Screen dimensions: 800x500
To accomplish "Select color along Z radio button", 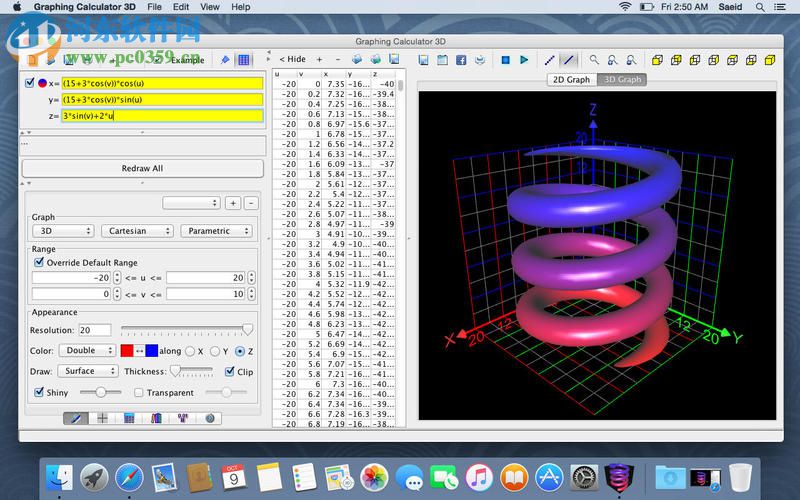I will pos(240,351).
